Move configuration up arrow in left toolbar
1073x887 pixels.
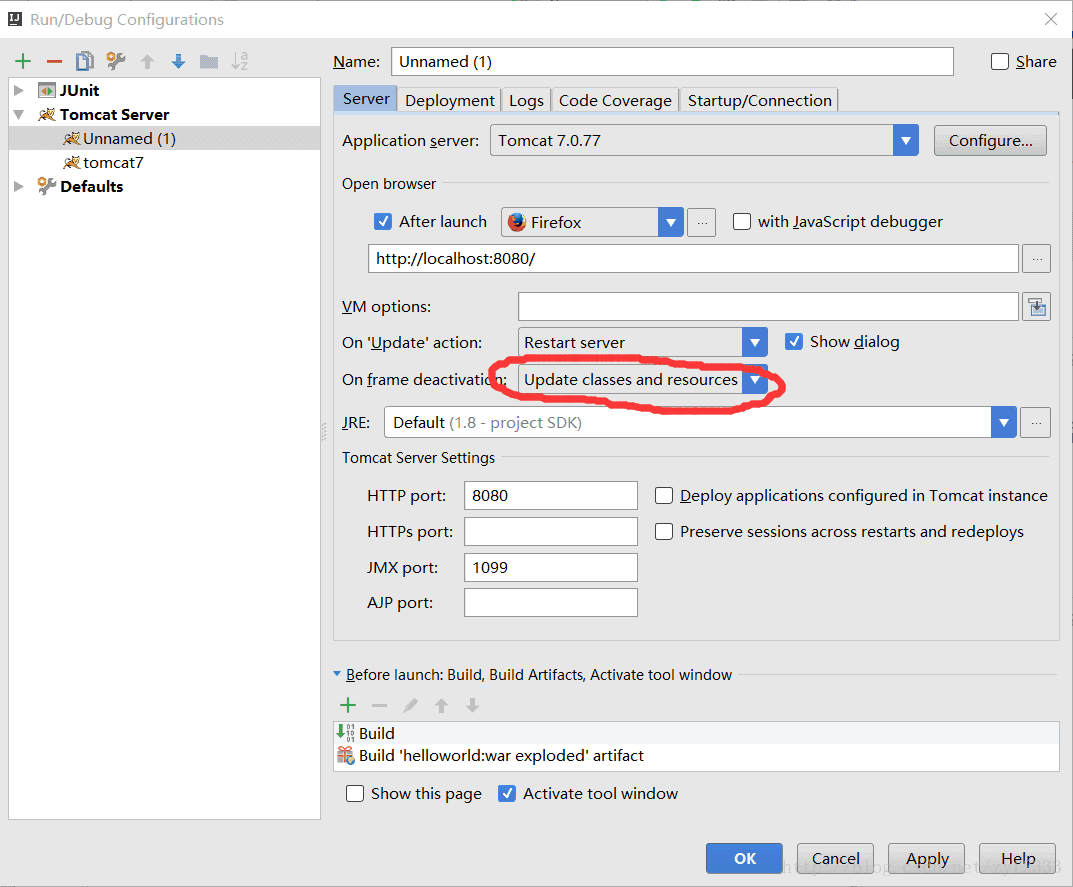point(147,62)
